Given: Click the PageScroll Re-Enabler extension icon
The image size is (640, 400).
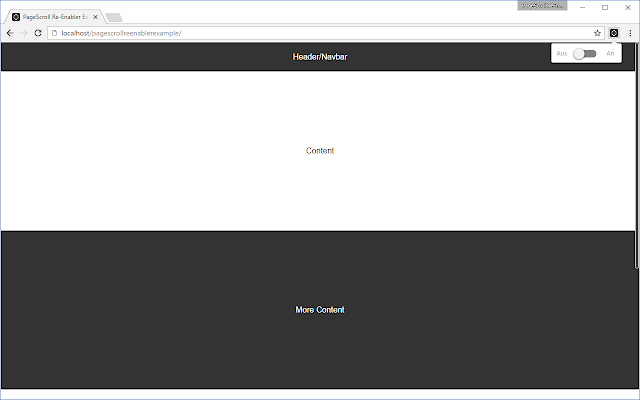Looking at the screenshot, I should click(x=614, y=33).
